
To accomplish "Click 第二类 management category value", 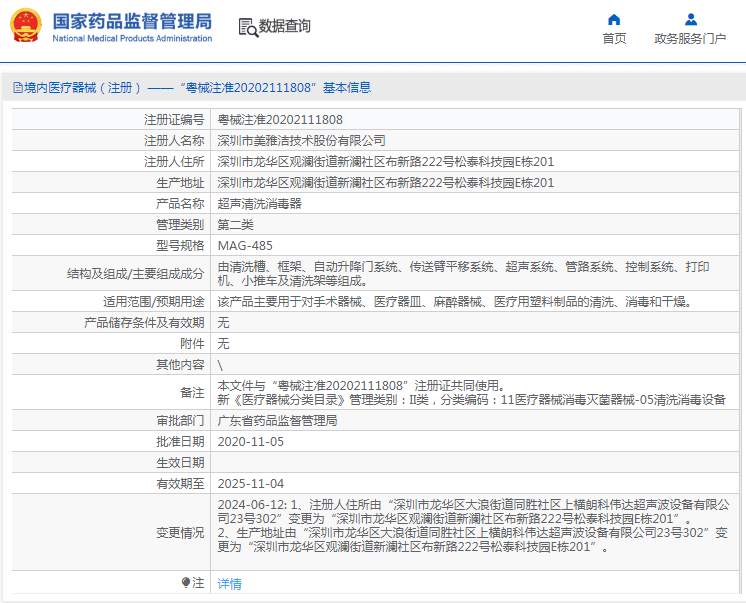I will [236, 225].
